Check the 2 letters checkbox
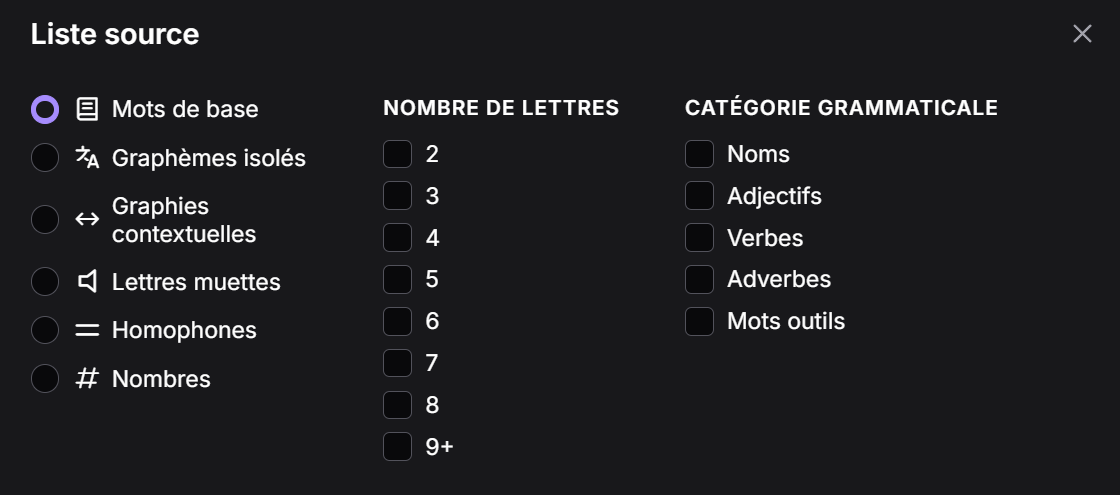Image resolution: width=1120 pixels, height=495 pixels. coord(398,154)
